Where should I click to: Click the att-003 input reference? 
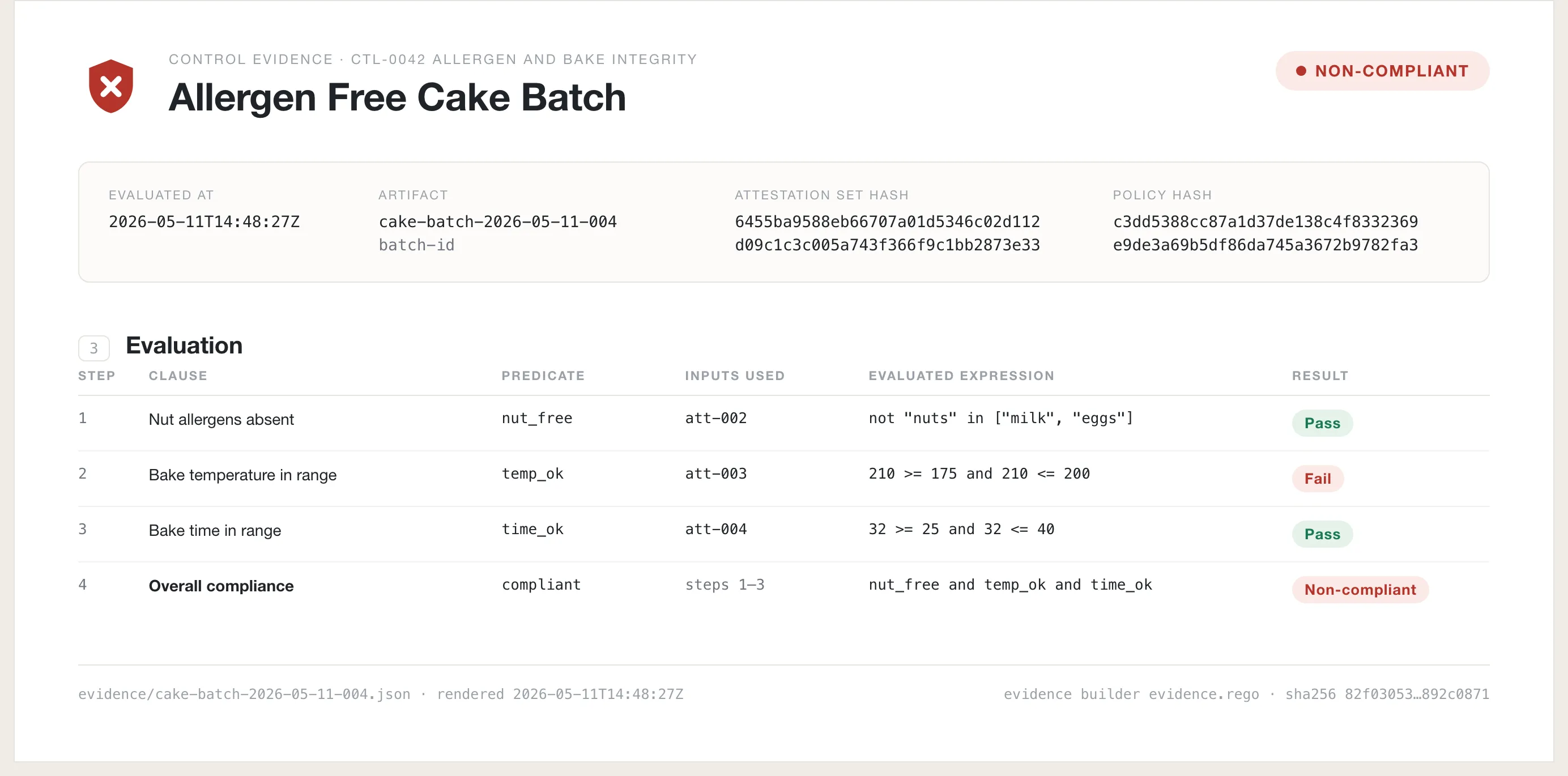[x=716, y=474]
